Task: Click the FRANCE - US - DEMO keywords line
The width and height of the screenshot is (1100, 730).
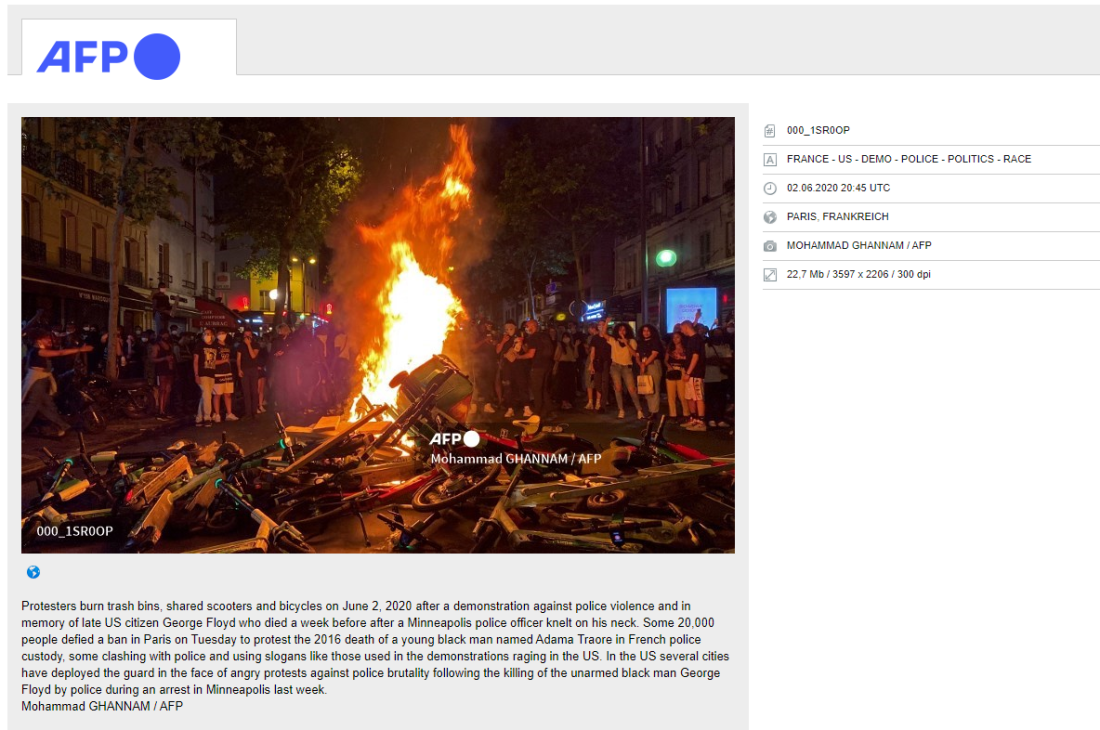Action: click(908, 159)
